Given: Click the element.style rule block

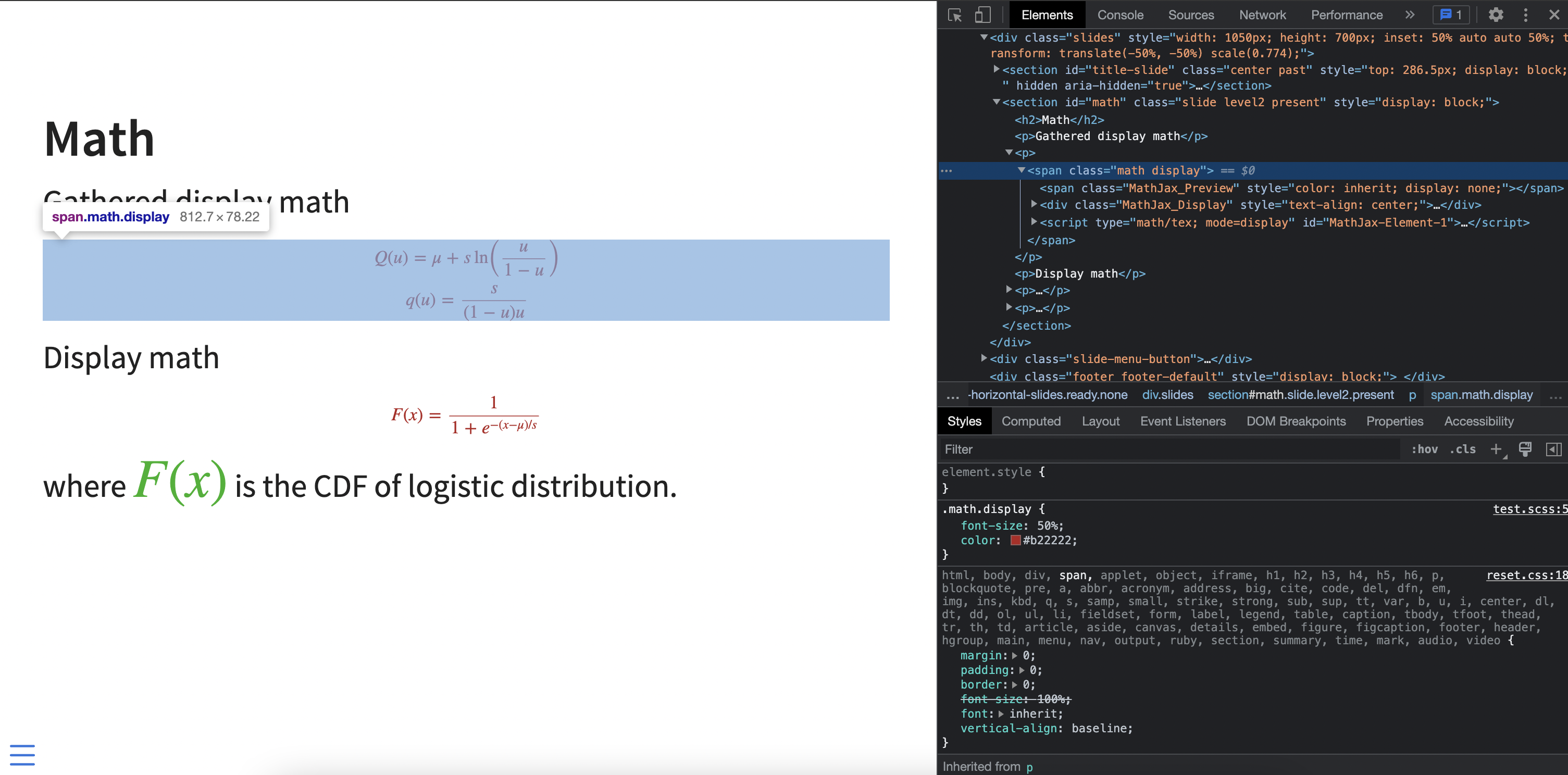Looking at the screenshot, I should (993, 479).
